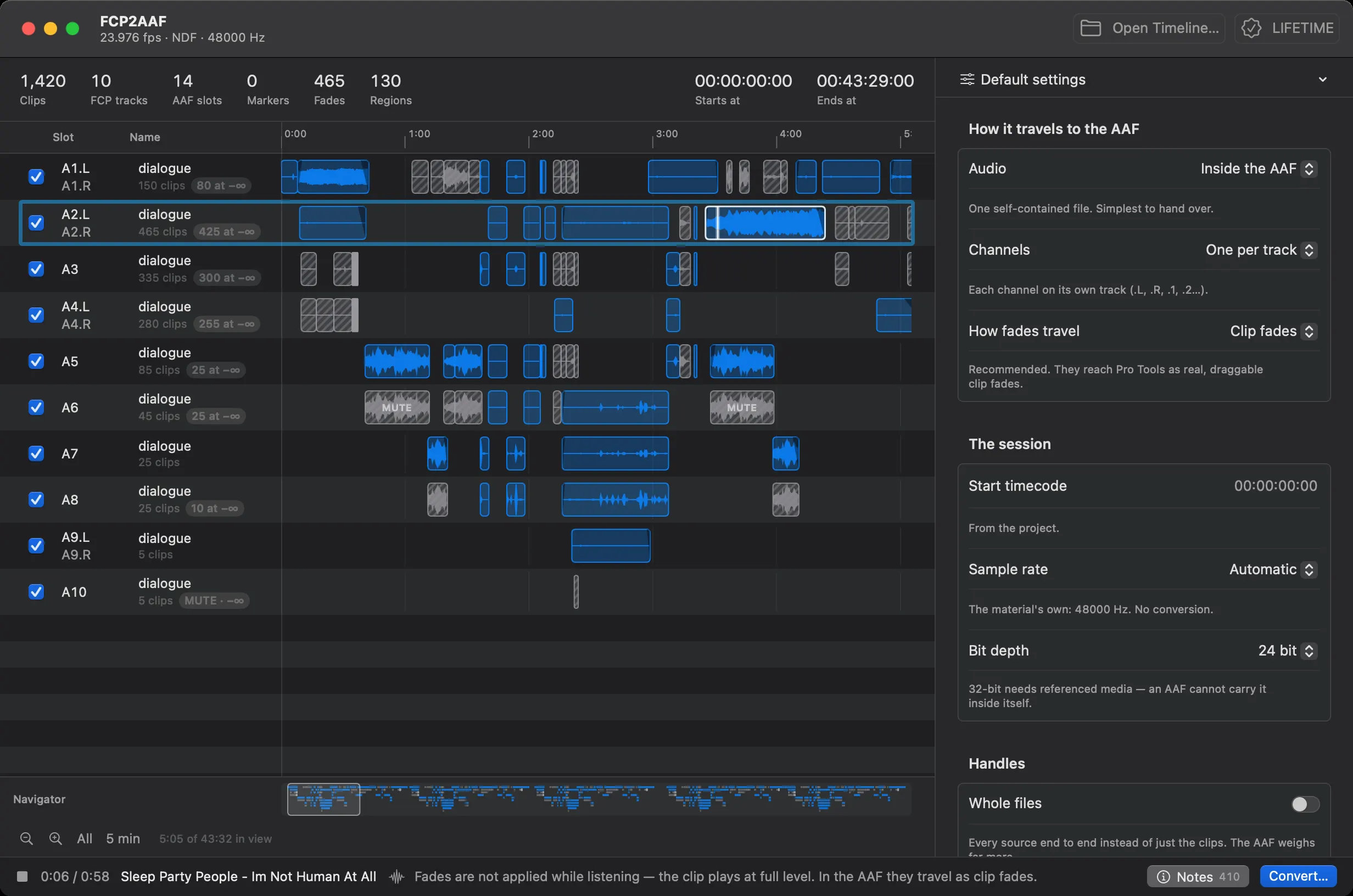1353x896 pixels.
Task: Click the '5:05 of 43:32 in view' text
Action: coord(215,838)
